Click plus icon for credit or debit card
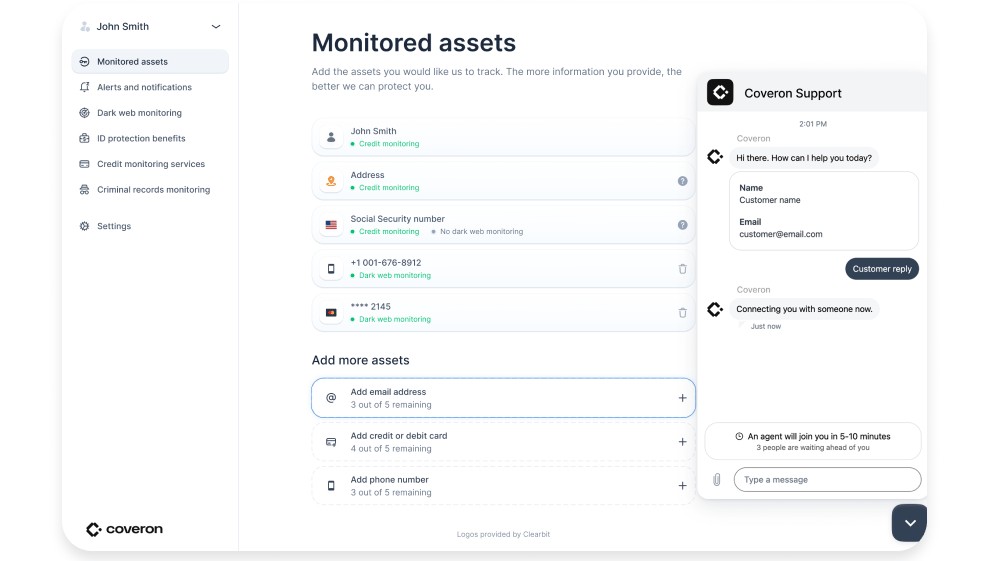Screen dimensions: 998x561 pos(682,442)
